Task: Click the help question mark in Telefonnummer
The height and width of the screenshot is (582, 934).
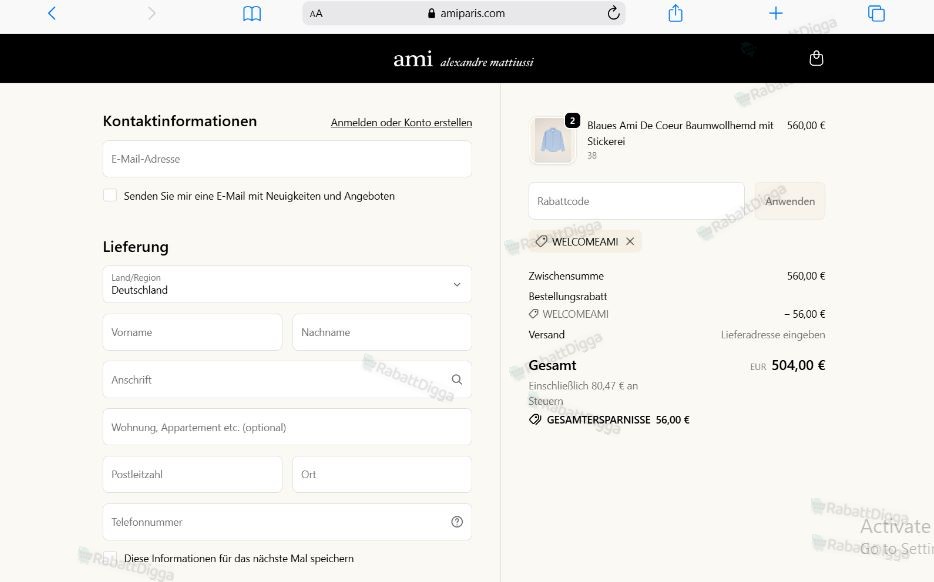Action: coord(457,522)
